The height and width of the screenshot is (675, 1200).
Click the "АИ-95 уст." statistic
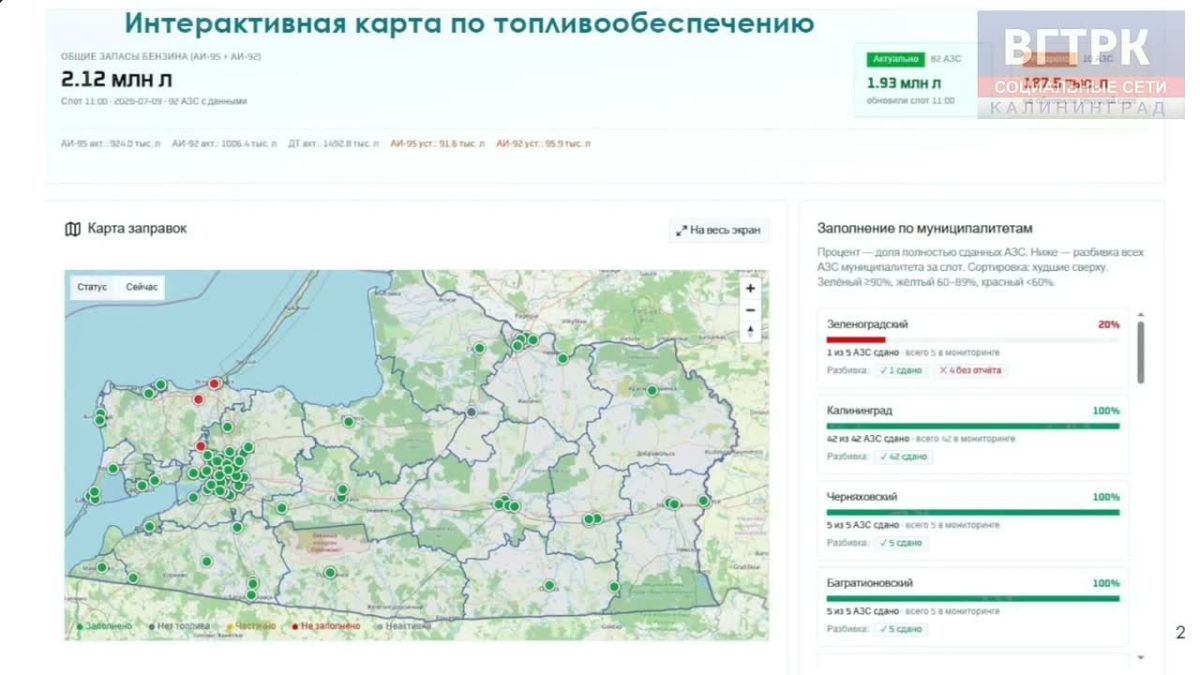click(438, 144)
